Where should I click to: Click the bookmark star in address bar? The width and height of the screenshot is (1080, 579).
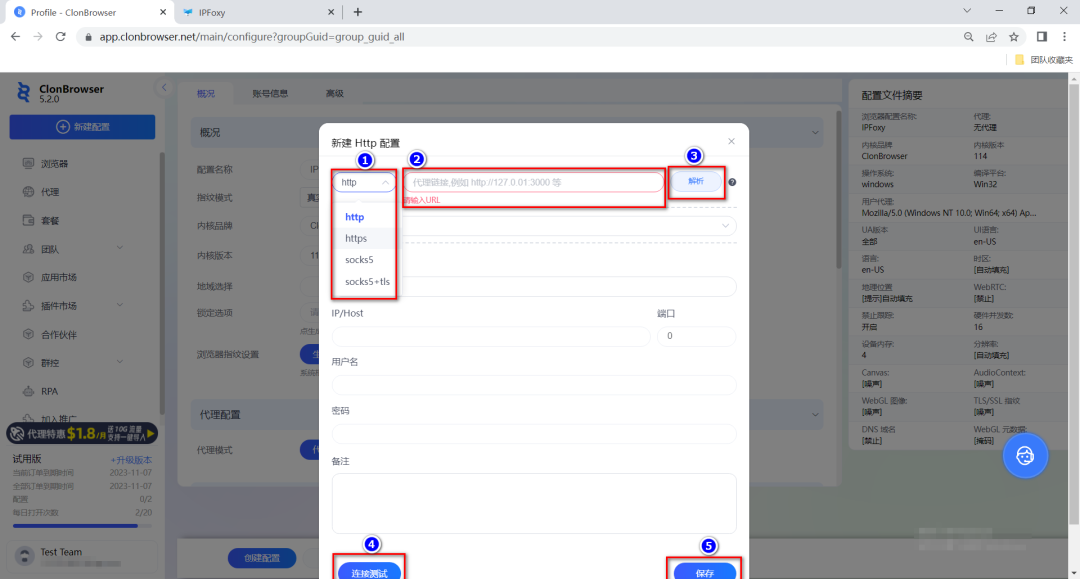tap(1014, 36)
